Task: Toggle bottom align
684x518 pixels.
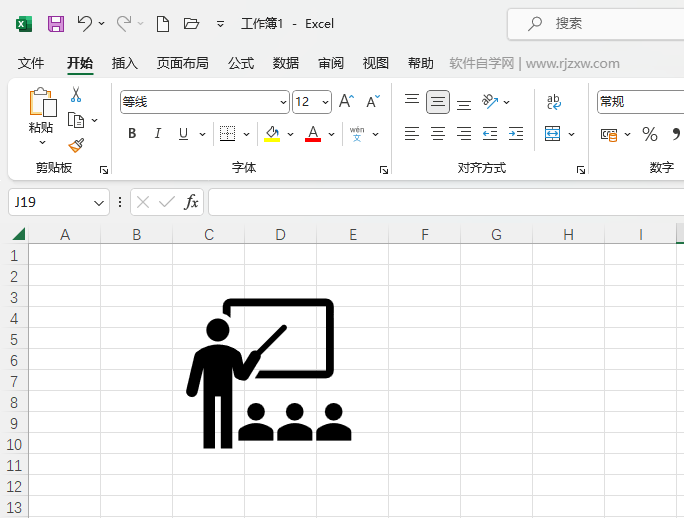Action: pyautogui.click(x=464, y=105)
